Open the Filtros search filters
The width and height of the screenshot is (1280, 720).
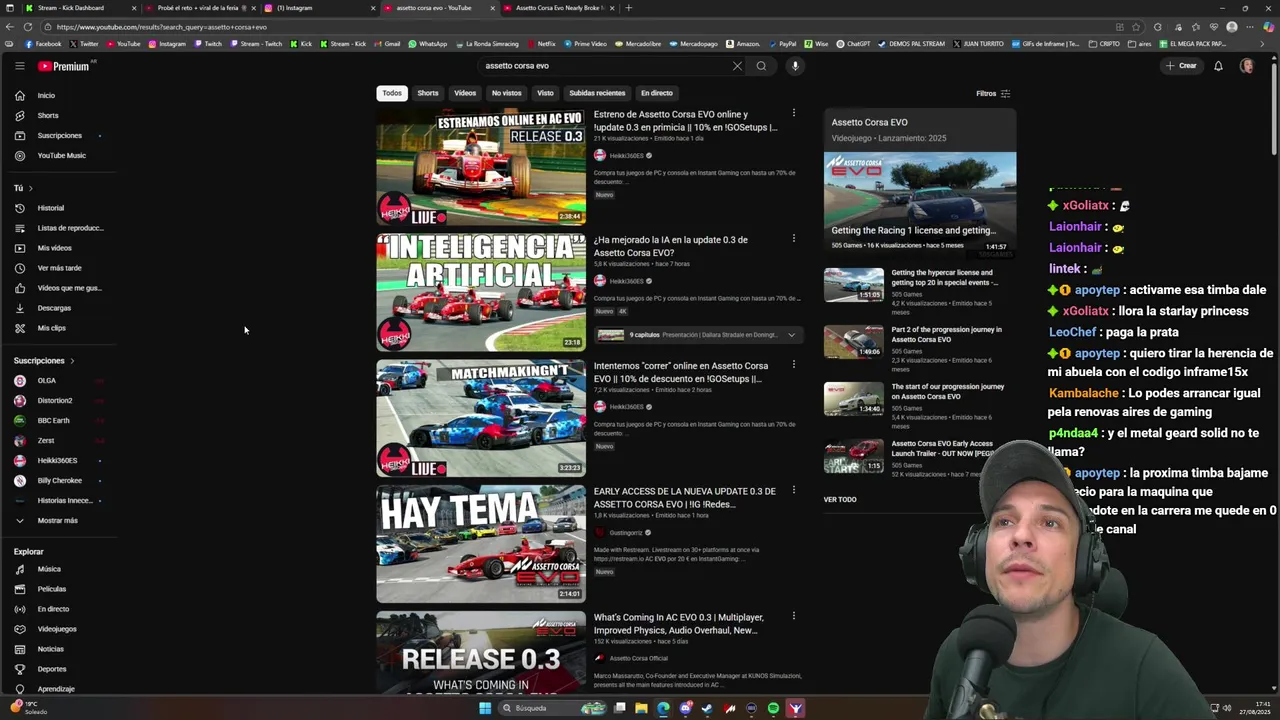tap(993, 93)
